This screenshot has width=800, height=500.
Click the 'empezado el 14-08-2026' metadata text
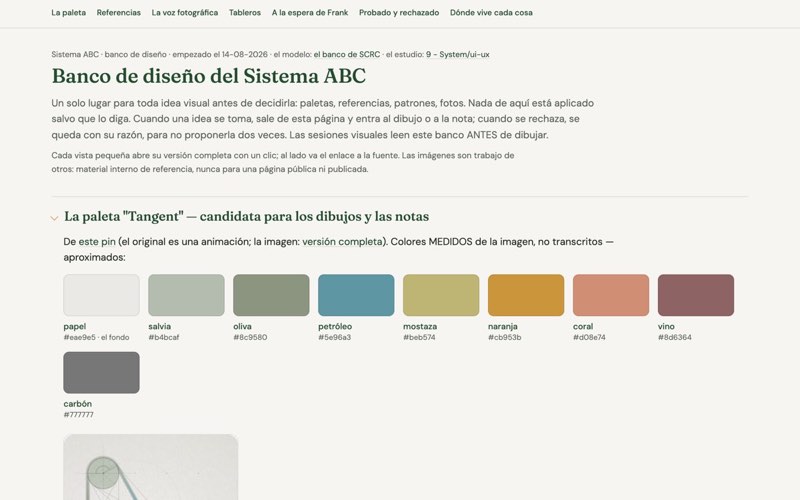point(220,55)
